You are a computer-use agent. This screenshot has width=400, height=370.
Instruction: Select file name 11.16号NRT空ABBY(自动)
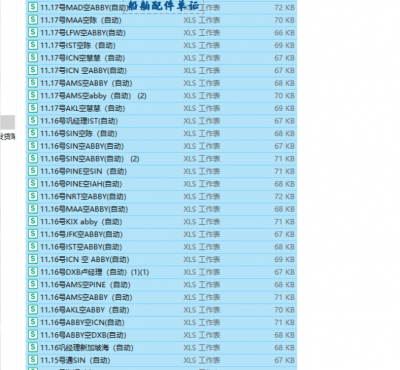click(x=83, y=197)
